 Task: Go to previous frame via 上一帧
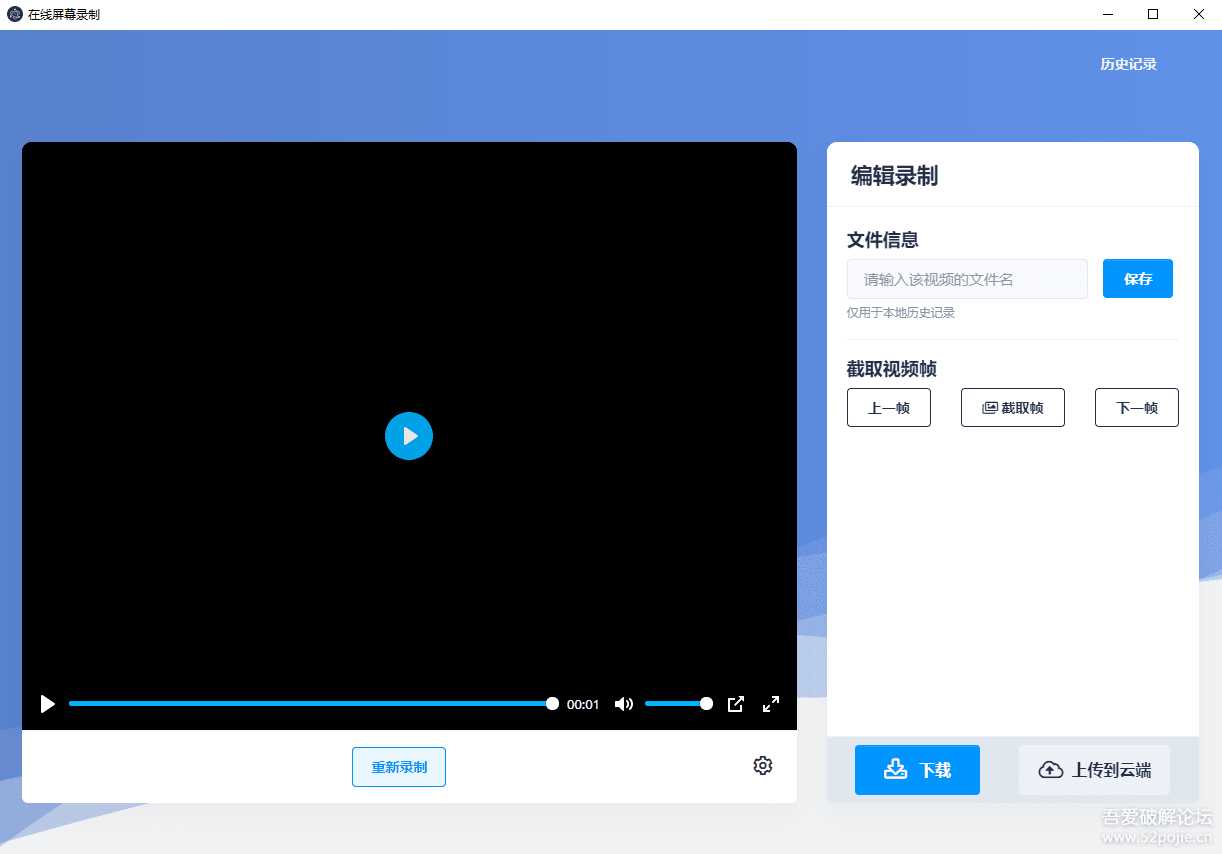click(x=888, y=407)
